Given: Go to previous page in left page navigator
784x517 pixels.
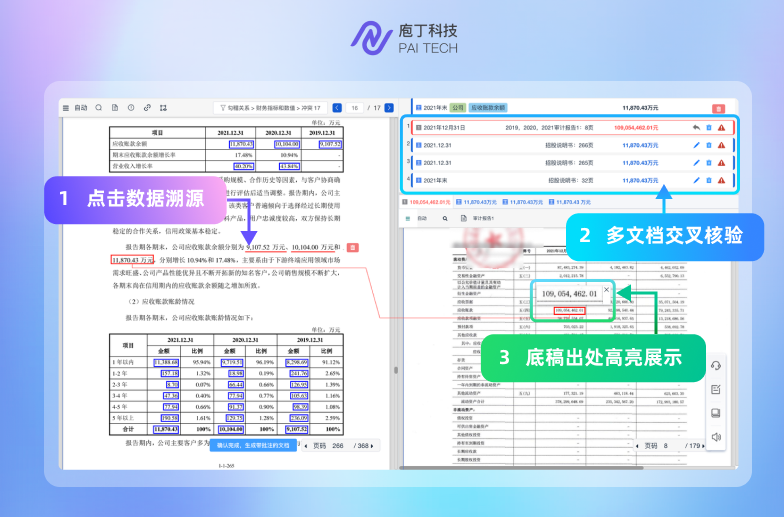Looking at the screenshot, I should click(x=306, y=446).
